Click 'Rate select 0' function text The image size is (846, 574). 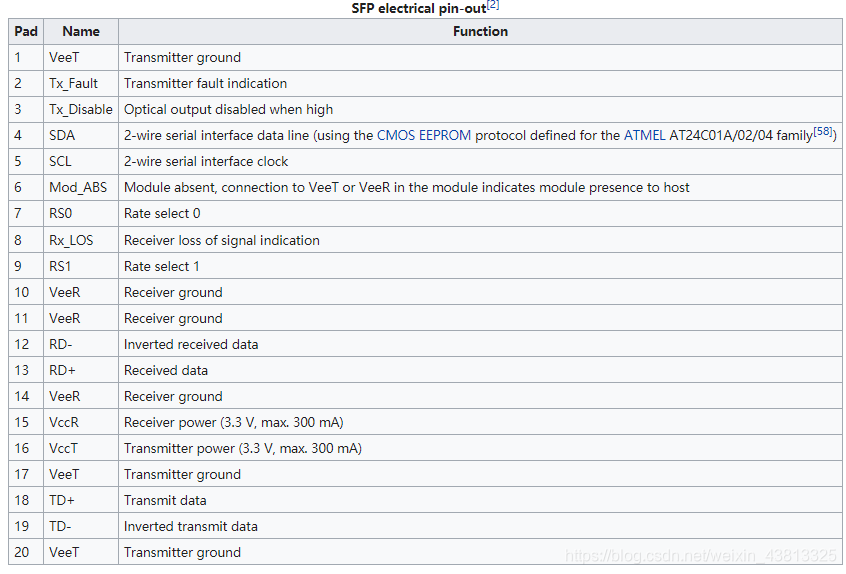click(x=162, y=214)
